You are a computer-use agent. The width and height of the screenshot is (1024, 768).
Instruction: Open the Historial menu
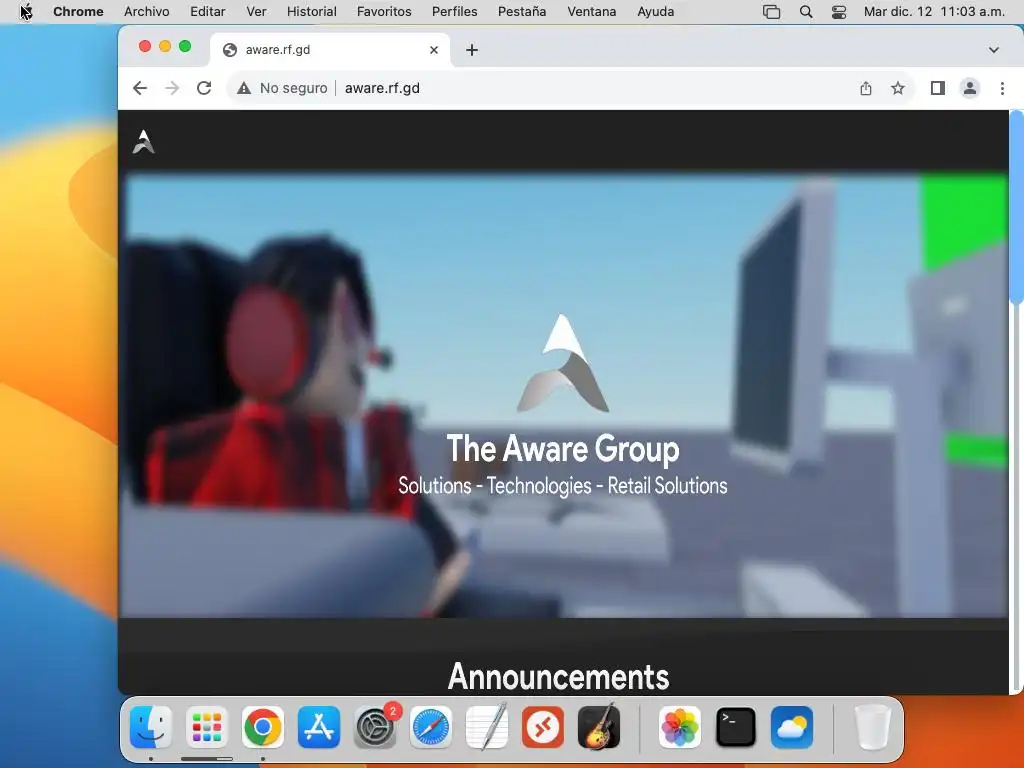[312, 12]
